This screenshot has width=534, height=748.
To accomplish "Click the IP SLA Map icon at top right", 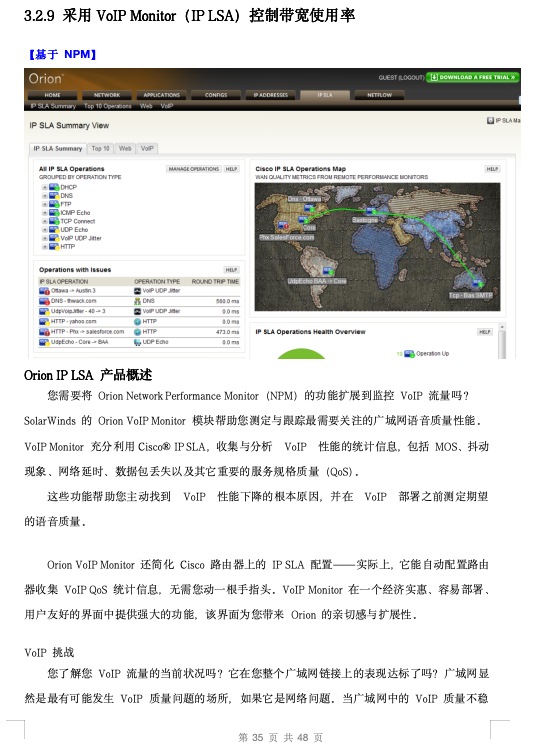I will (x=490, y=121).
